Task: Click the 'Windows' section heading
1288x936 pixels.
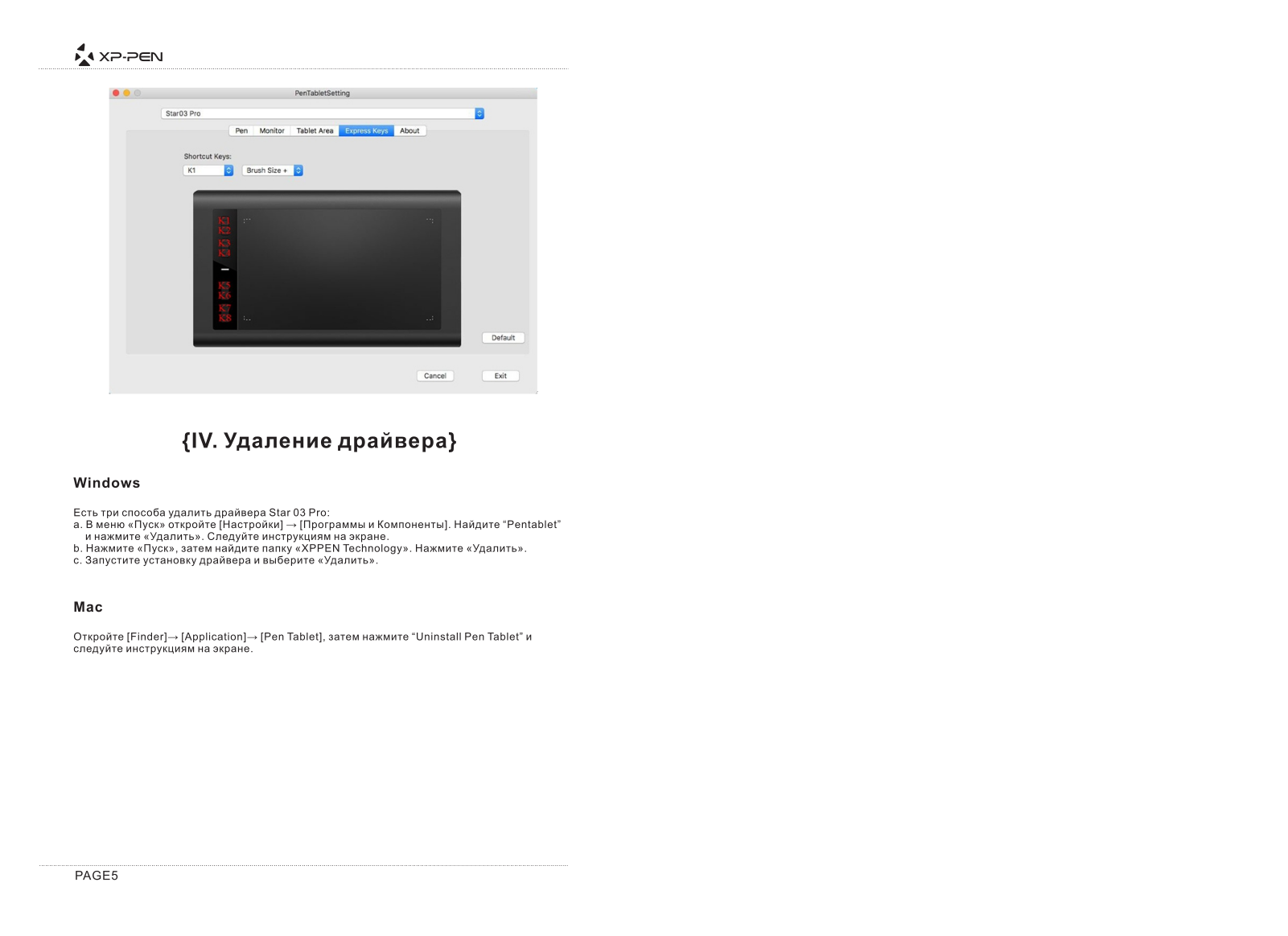Action: pos(107,483)
